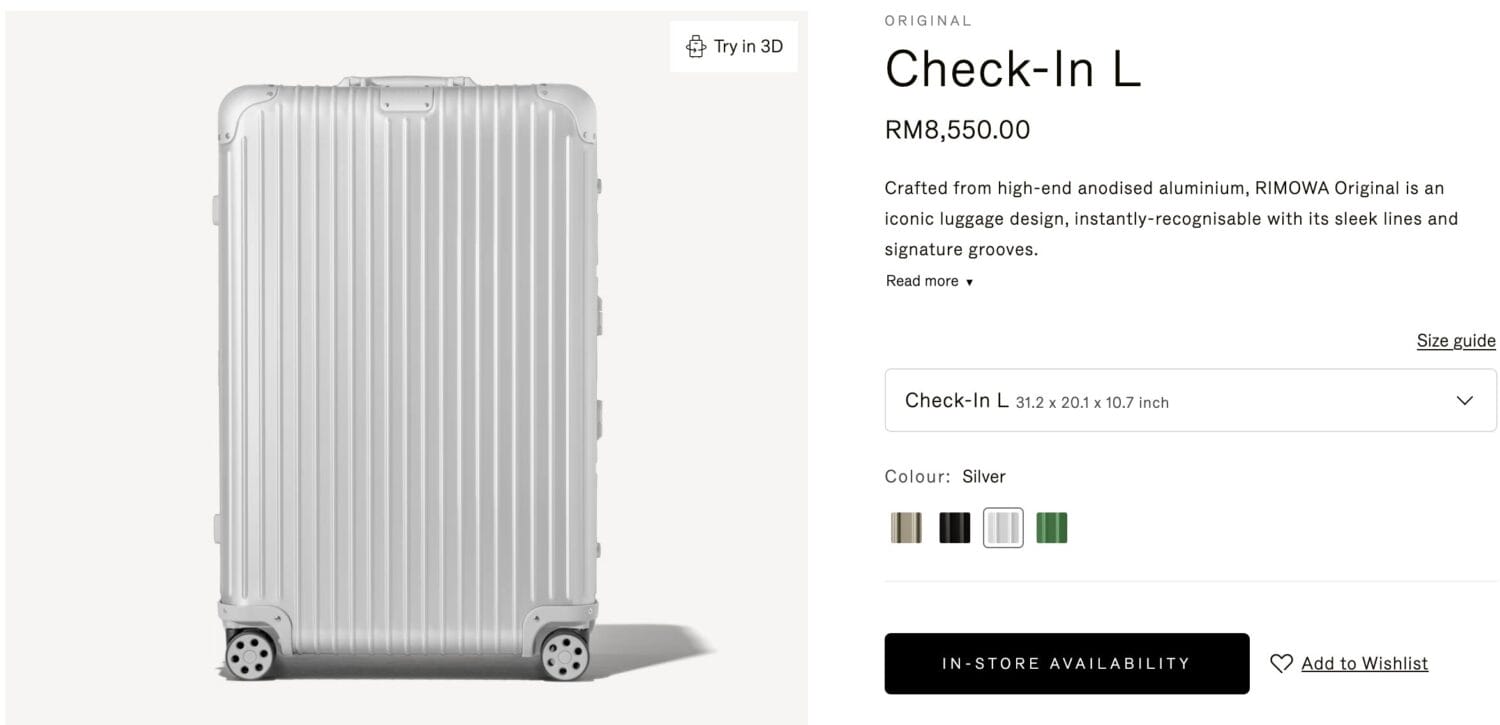Pick the green colour swatch
The image size is (1500, 725).
tap(1051, 527)
